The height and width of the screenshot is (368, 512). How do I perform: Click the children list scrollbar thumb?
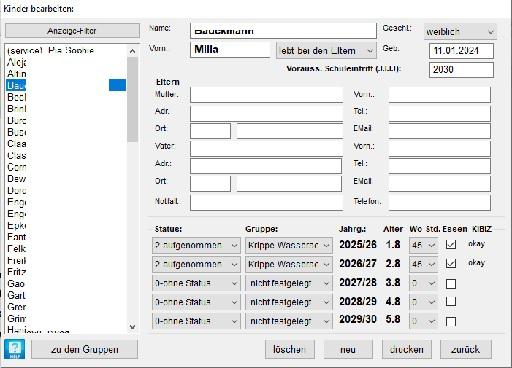pos(132,99)
